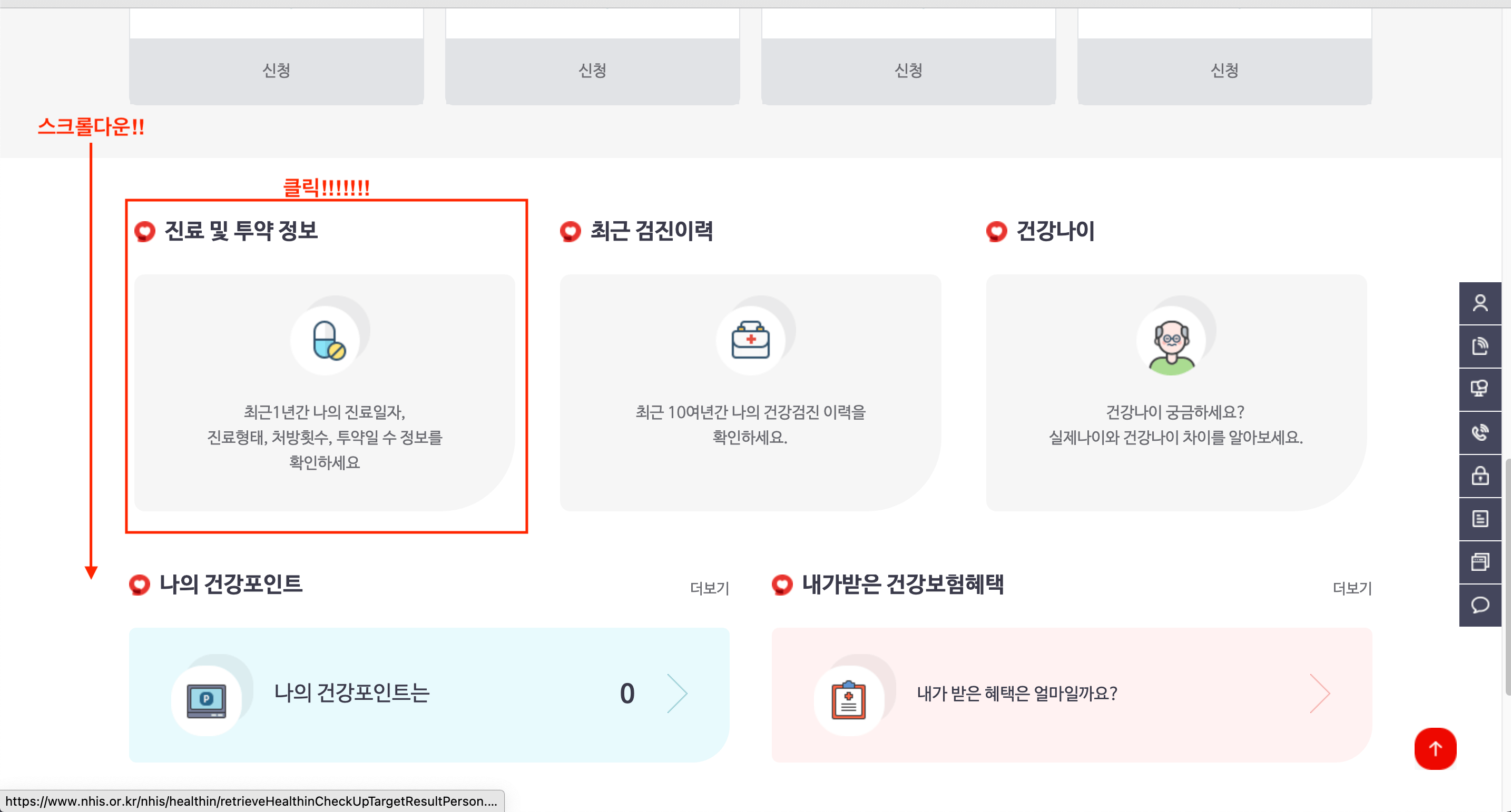Click the stacked windows icon in sidebar
Image resolution: width=1511 pixels, height=812 pixels.
click(x=1479, y=562)
